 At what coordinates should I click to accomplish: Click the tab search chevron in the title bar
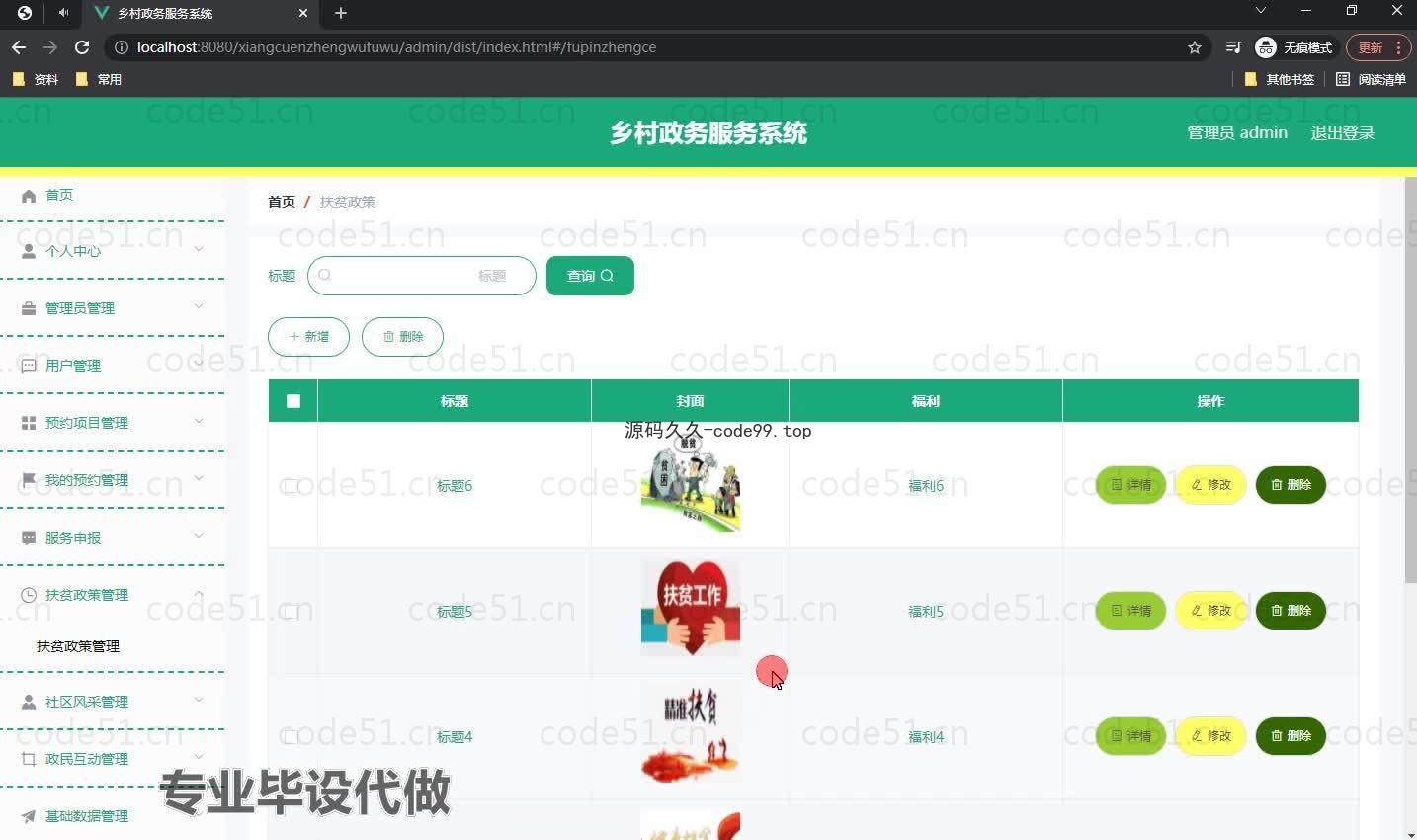pyautogui.click(x=1261, y=11)
